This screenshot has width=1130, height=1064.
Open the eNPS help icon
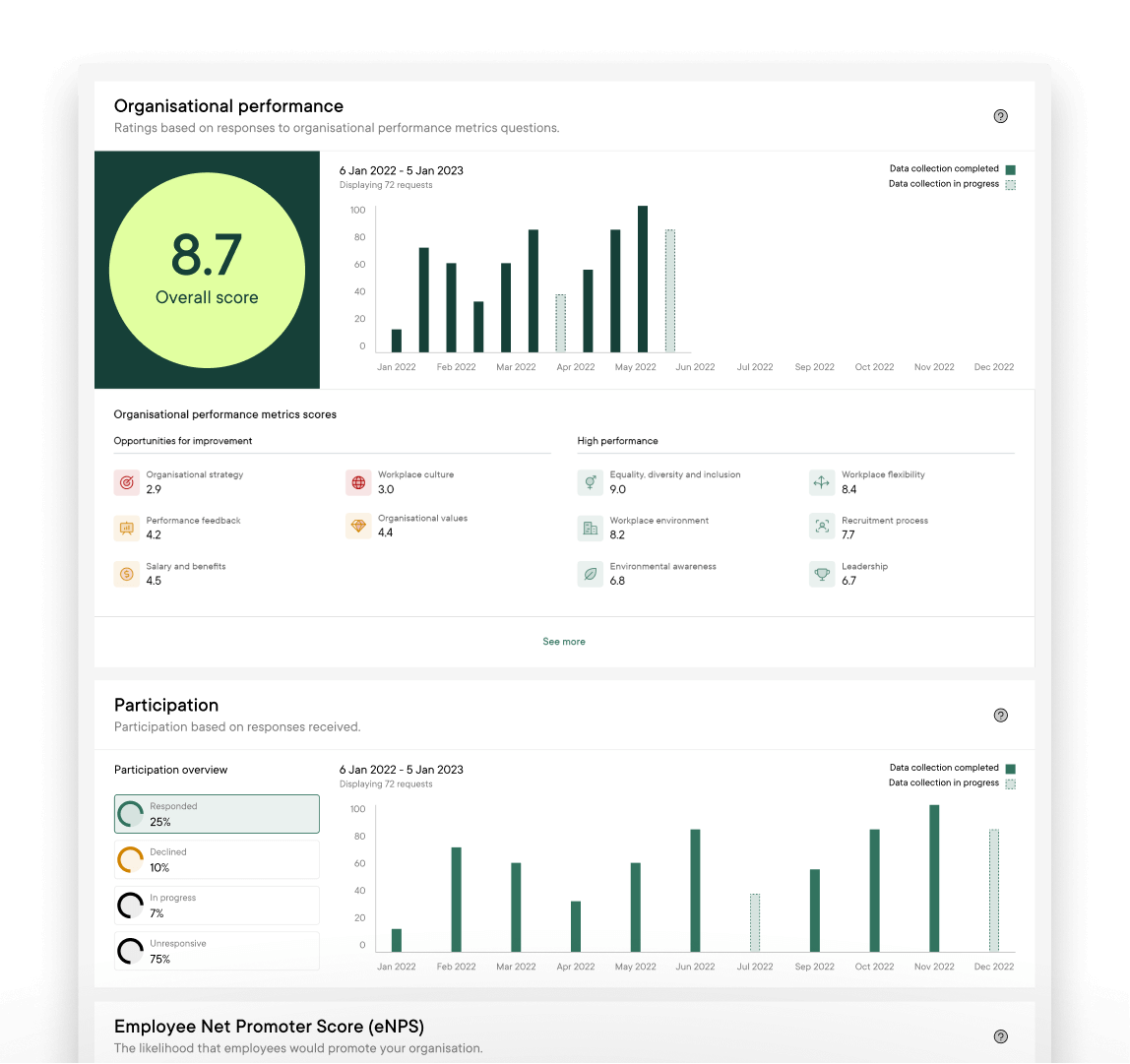(x=1001, y=1036)
